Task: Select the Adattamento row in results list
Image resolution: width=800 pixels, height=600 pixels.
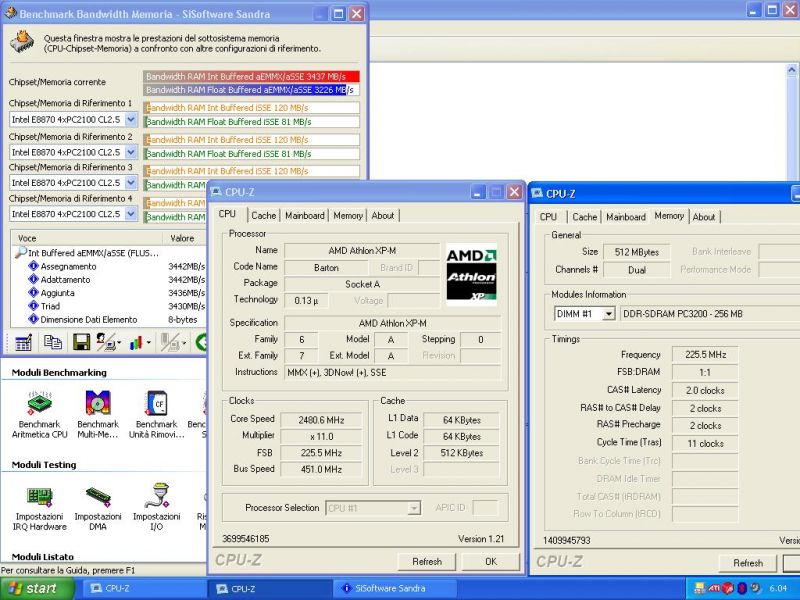Action: [108, 280]
